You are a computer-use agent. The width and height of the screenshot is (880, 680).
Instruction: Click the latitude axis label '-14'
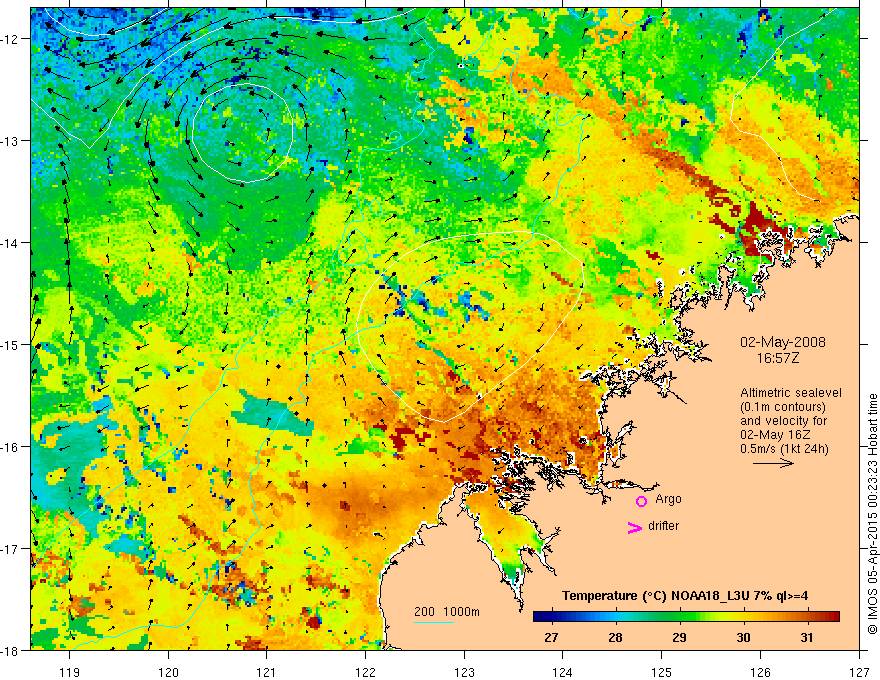10,243
